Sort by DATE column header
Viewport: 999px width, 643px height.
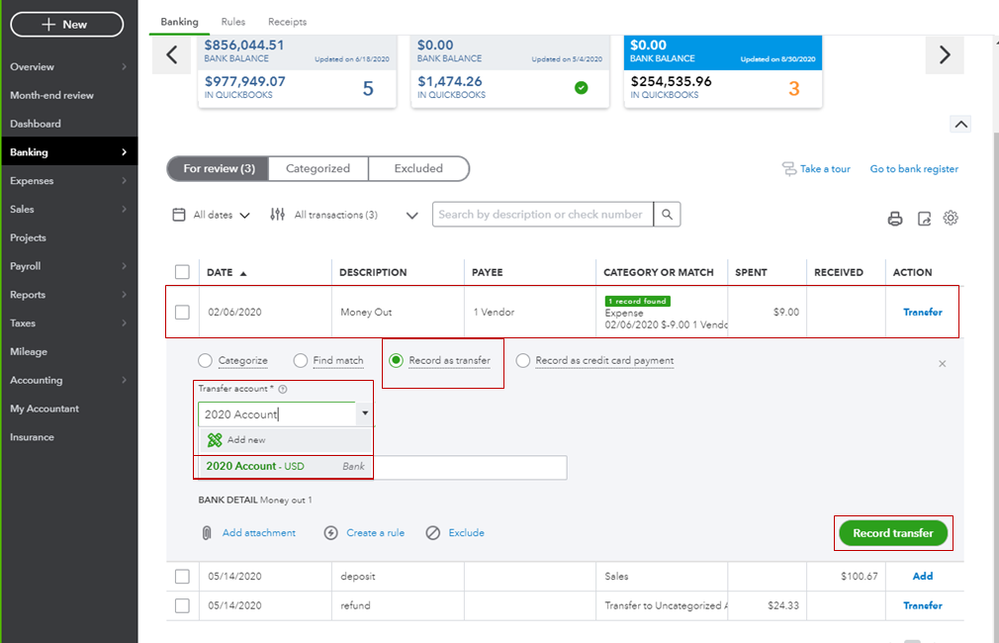[226, 272]
